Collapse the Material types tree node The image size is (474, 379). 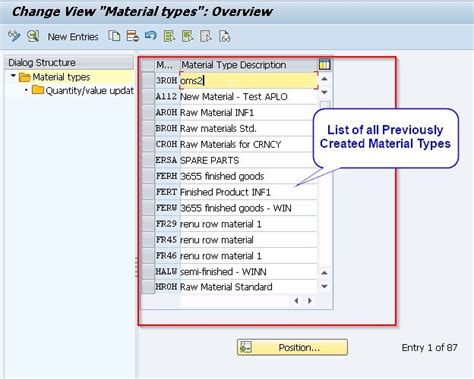point(13,76)
